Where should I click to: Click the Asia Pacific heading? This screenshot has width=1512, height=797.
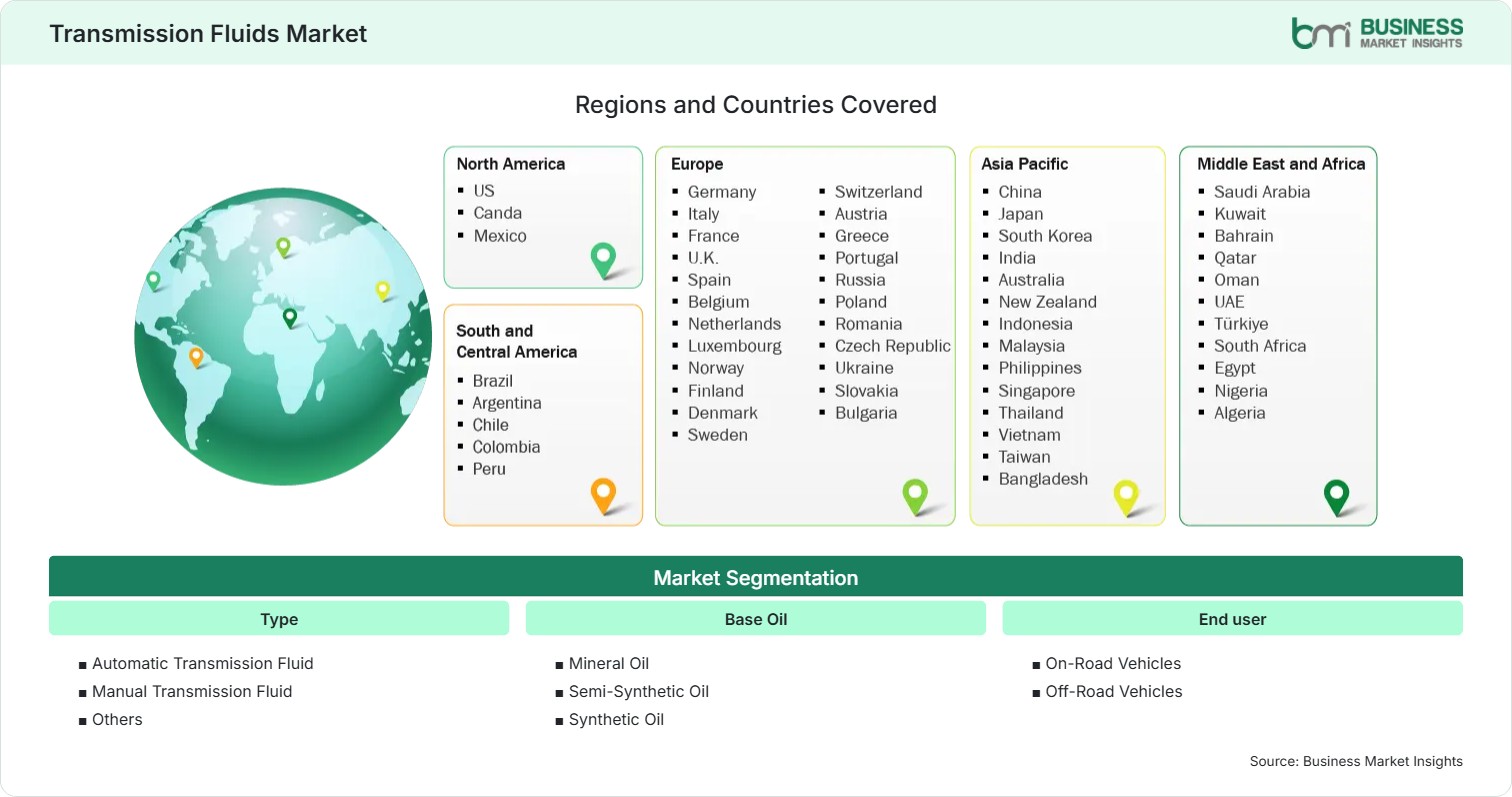point(1025,164)
